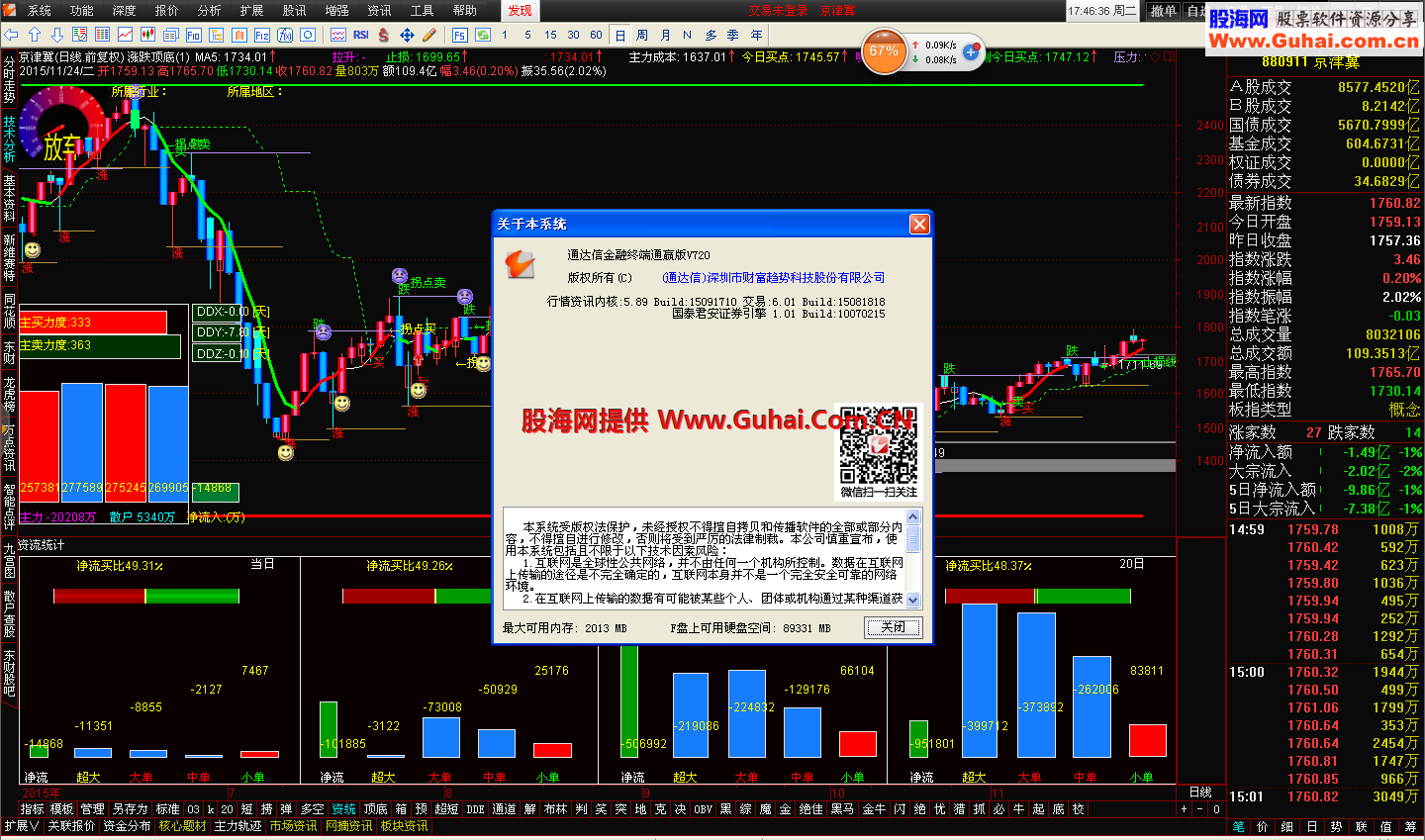This screenshot has height=840, width=1425.
Task: Select the 笔 tick tab at bottom-right
Action: [x=1239, y=826]
